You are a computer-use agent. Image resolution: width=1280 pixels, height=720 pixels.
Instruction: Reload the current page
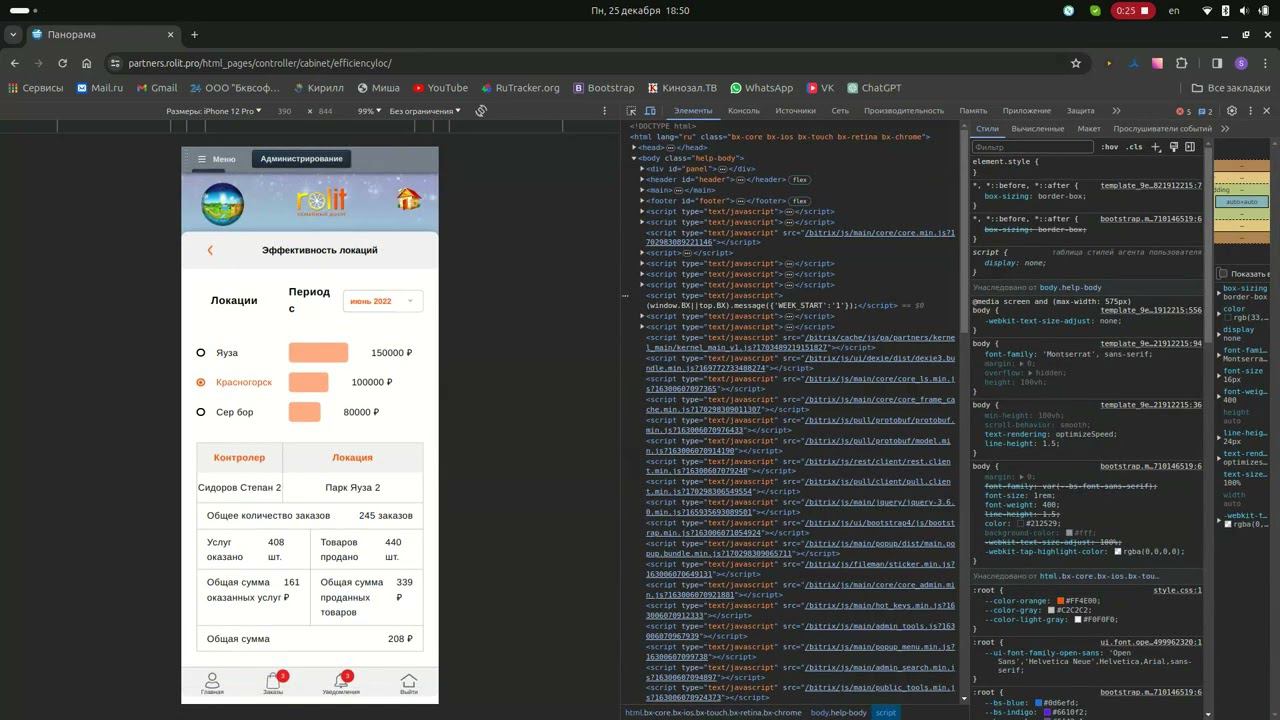click(62, 63)
